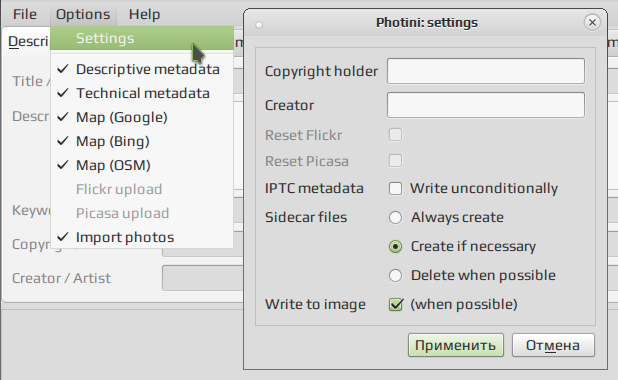The image size is (618, 380).
Task: Select Create if necessary radio option
Action: click(x=395, y=246)
